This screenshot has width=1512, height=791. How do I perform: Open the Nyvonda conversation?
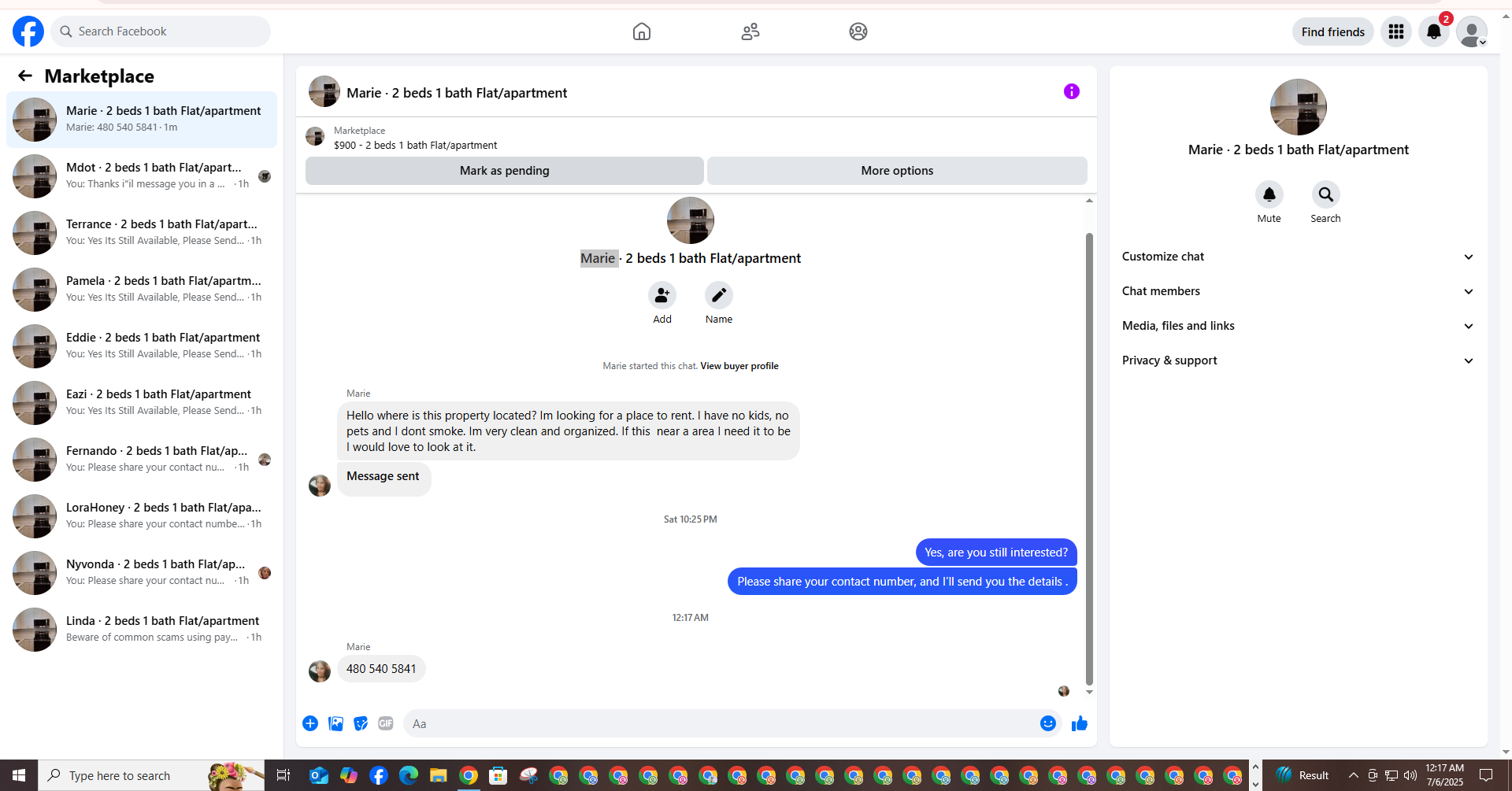[x=142, y=573]
